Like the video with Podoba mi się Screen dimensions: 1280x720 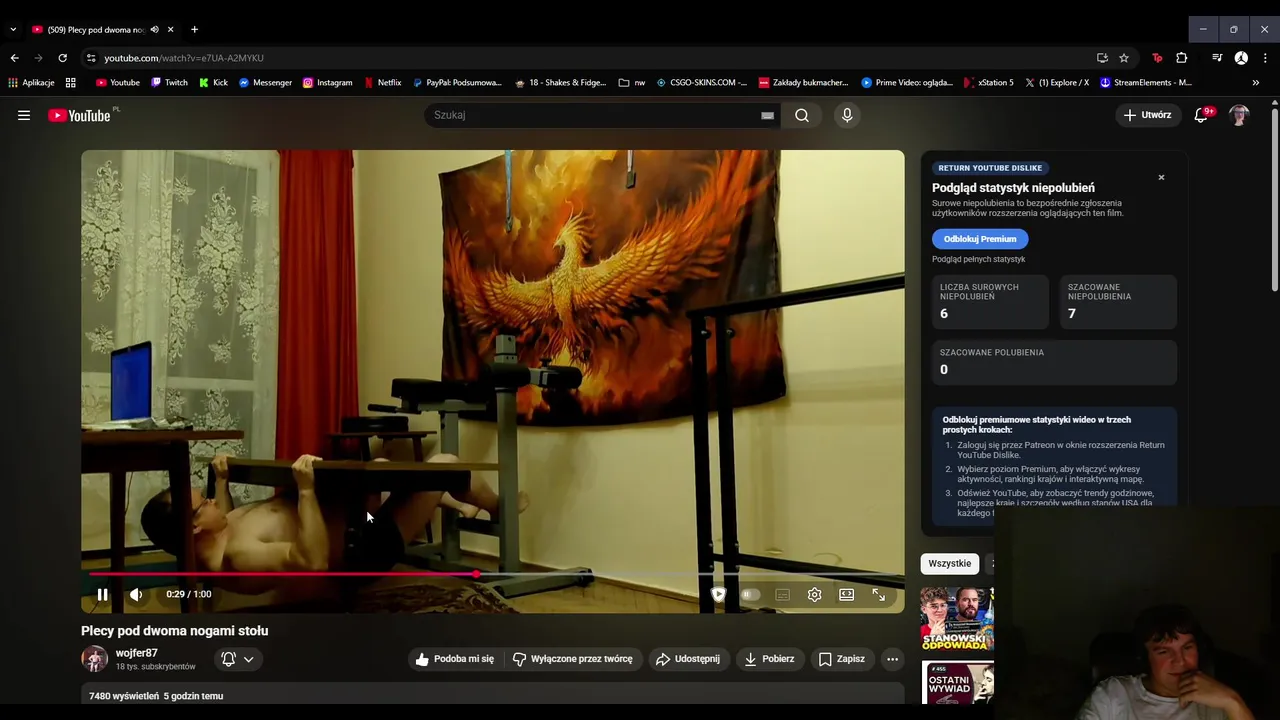click(455, 659)
